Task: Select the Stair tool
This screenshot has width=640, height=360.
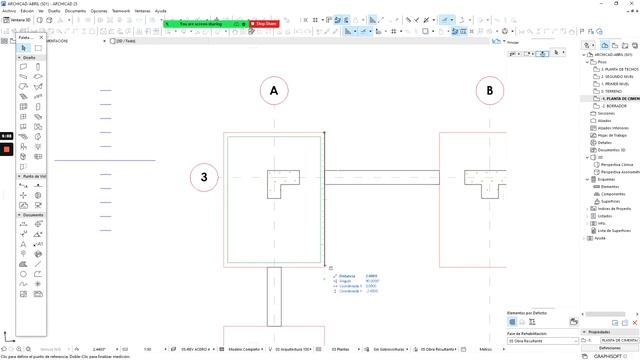Action: point(23,97)
